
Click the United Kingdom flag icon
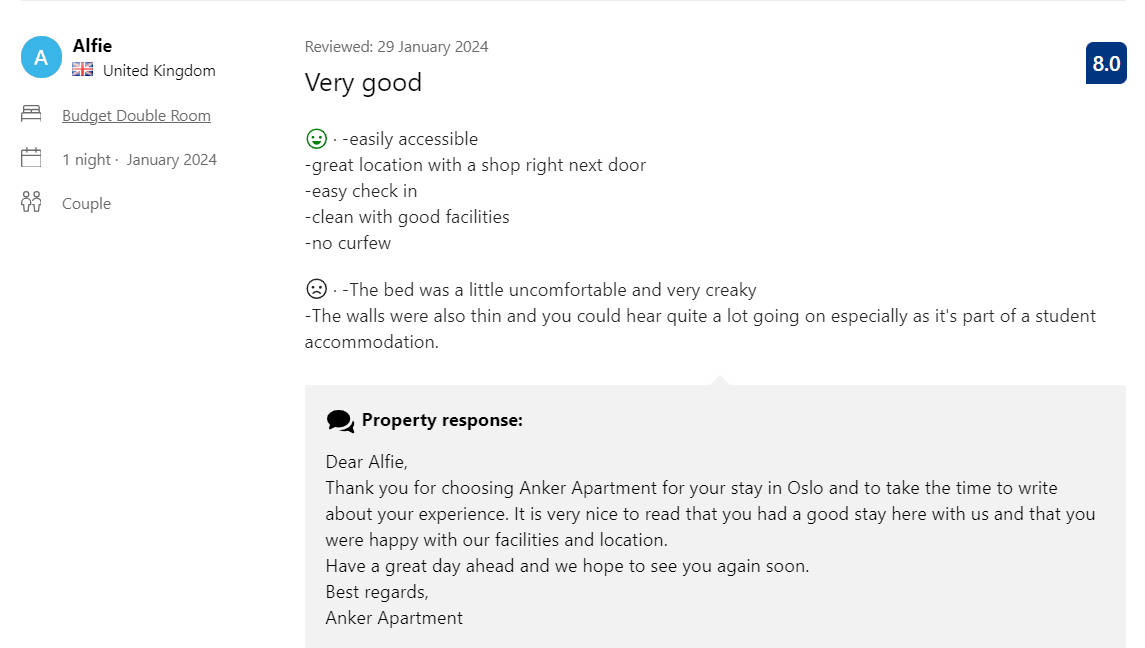point(84,71)
